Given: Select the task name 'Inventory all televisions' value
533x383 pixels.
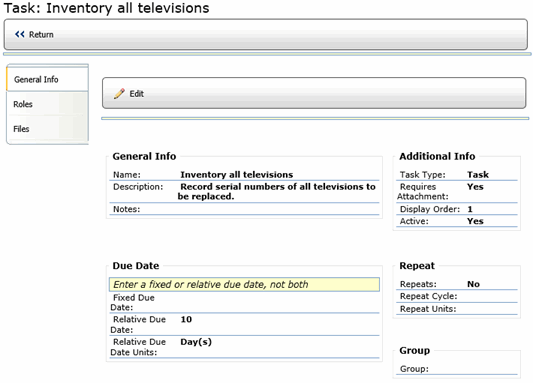Looking at the screenshot, I should pos(237,175).
